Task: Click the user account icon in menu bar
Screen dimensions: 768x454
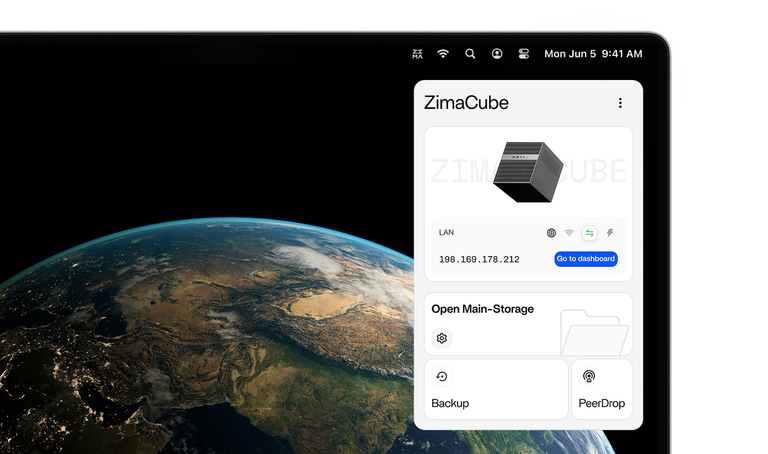Action: tap(497, 54)
